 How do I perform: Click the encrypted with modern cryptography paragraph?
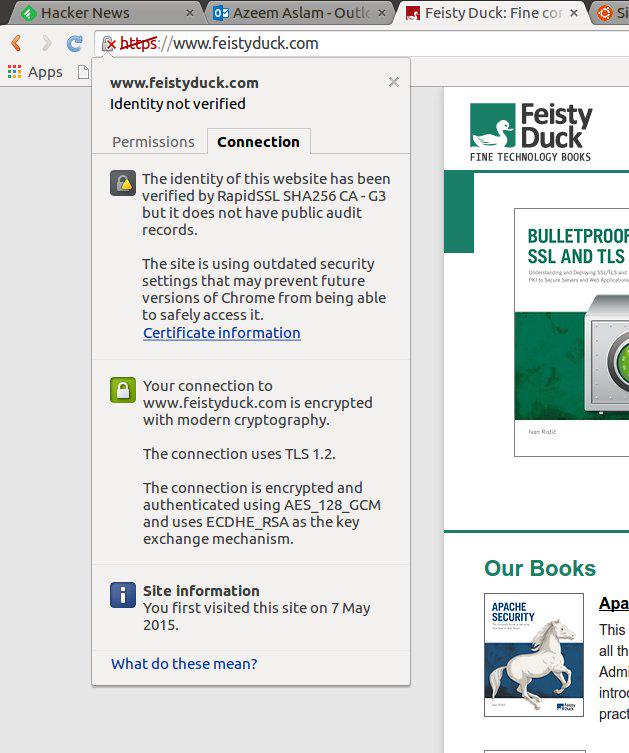[257, 403]
